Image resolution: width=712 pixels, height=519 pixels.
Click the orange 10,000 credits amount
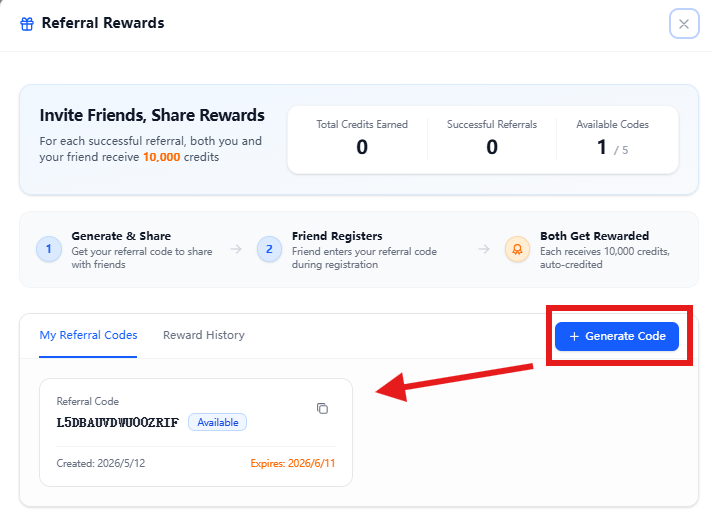[x=162, y=157]
